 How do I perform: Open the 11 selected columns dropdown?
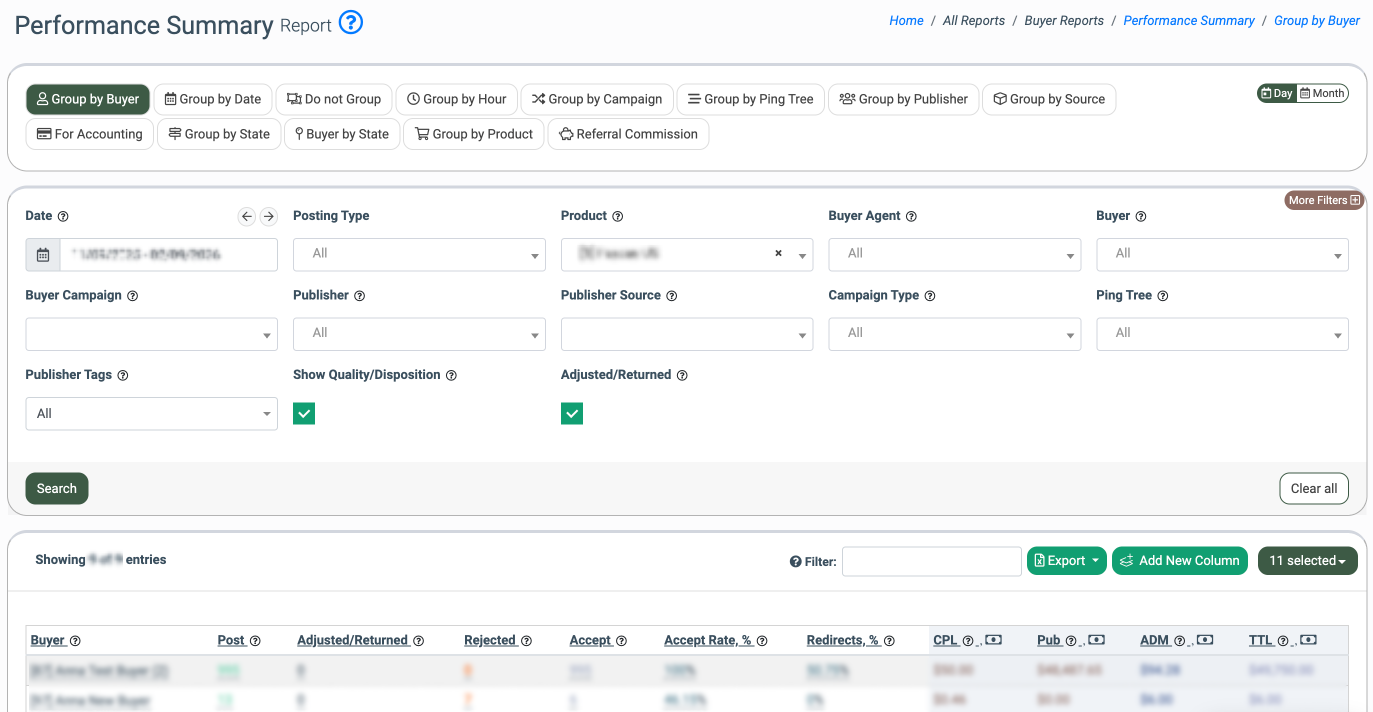1307,561
